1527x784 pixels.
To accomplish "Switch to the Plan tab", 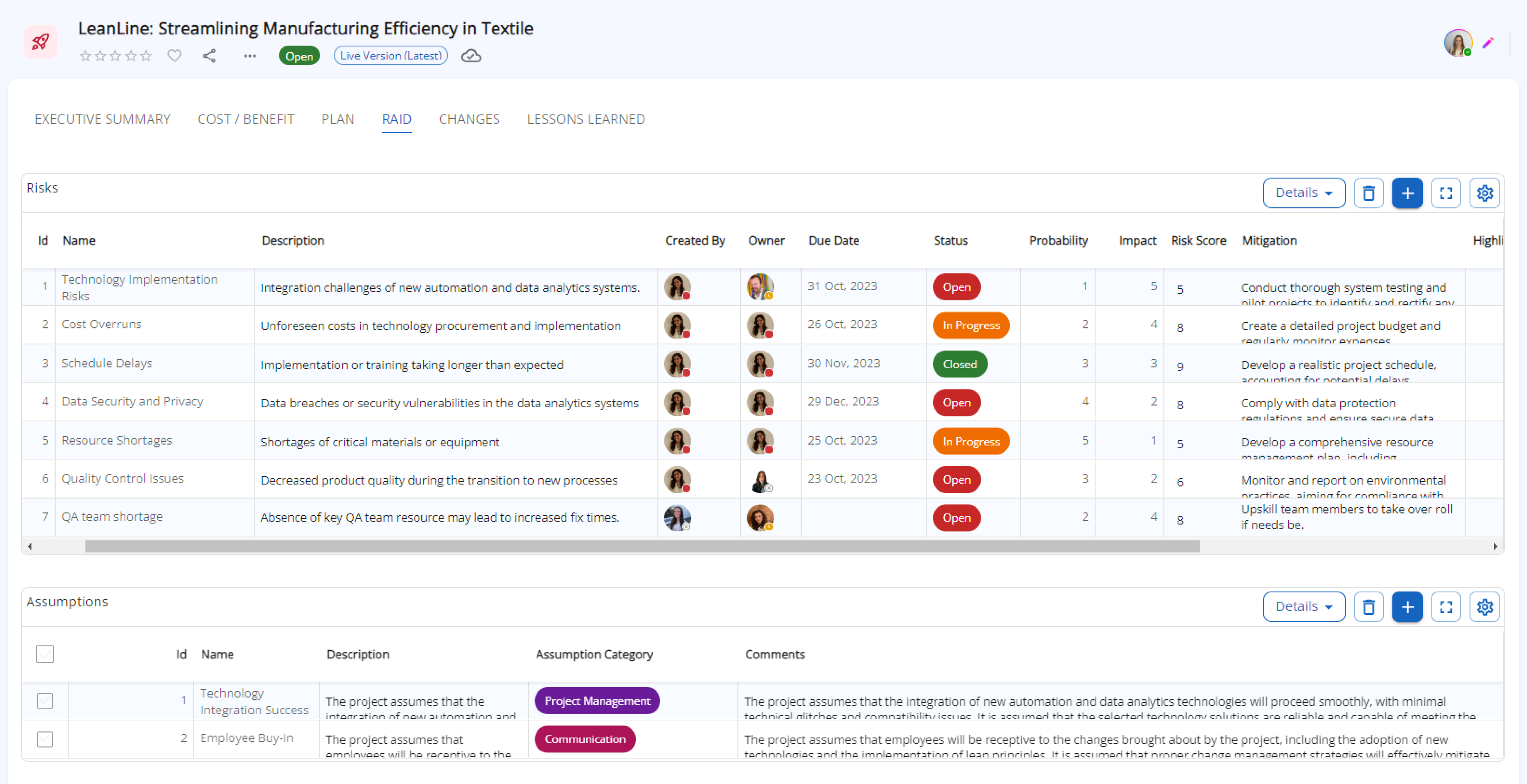I will 338,119.
